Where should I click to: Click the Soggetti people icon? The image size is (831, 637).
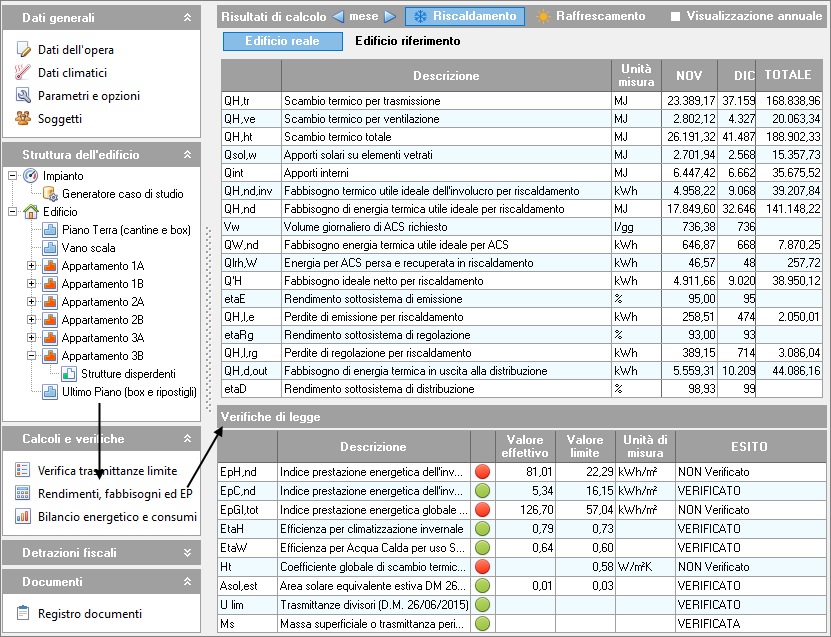click(x=23, y=119)
